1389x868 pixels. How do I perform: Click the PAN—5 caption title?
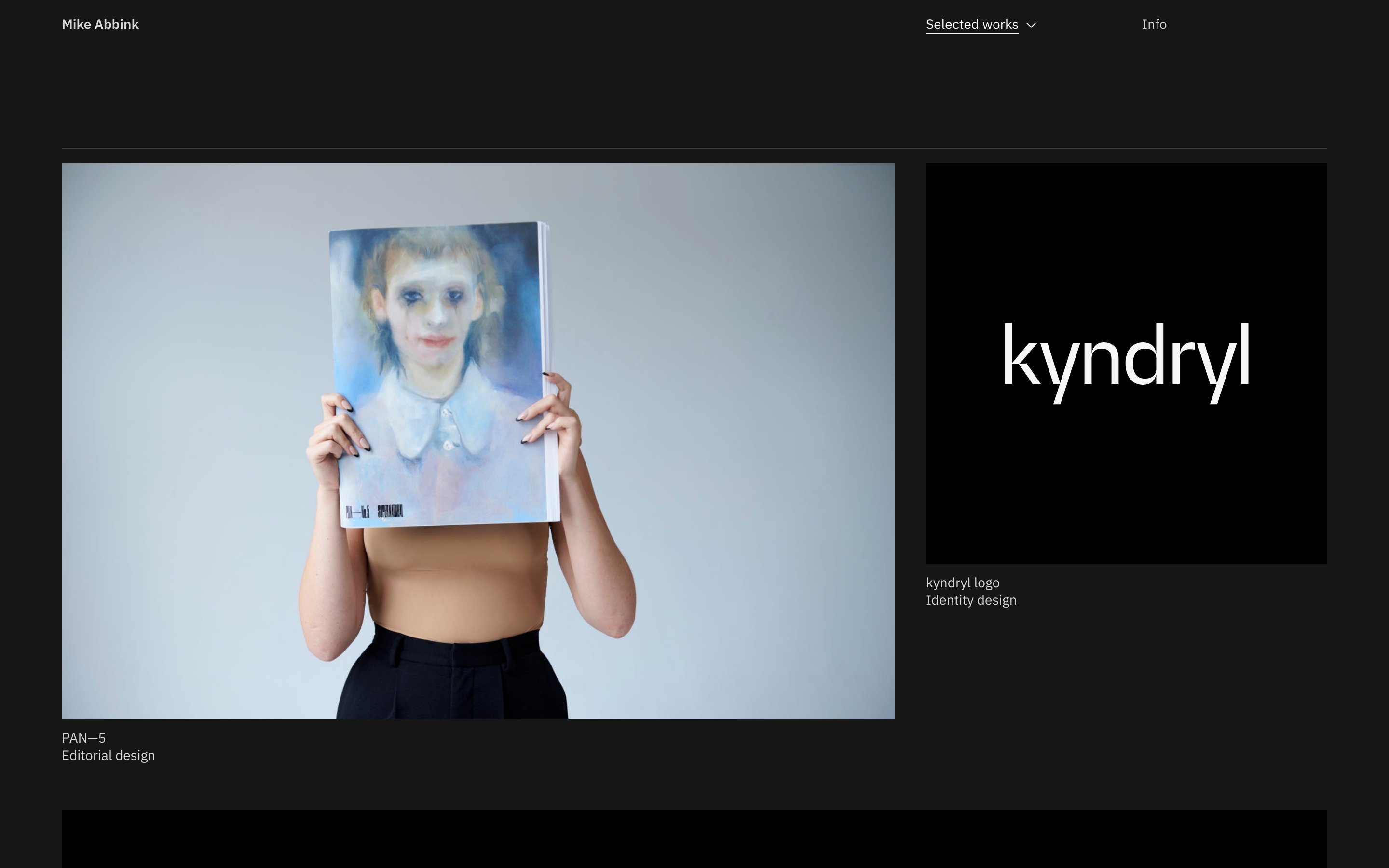click(84, 738)
